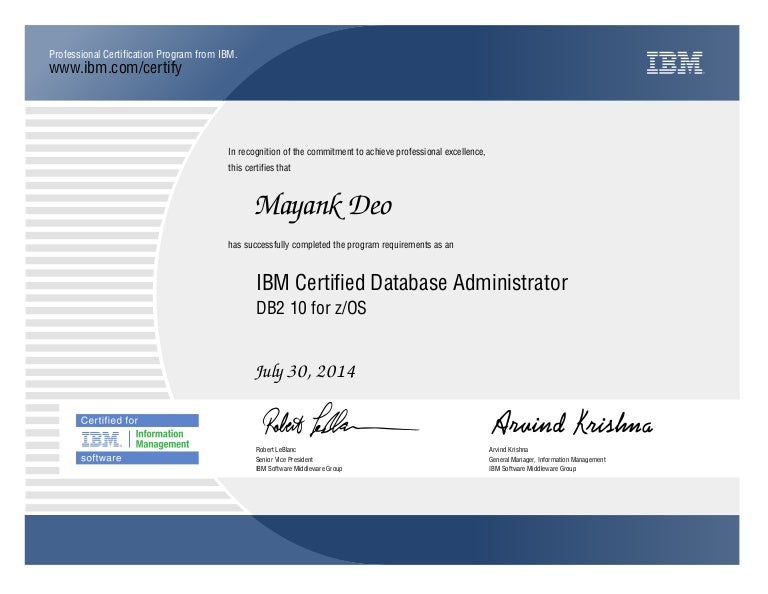This screenshot has width=768, height=594.
Task: Click the printed name 'Robert LeBlanc'
Action: [276, 450]
